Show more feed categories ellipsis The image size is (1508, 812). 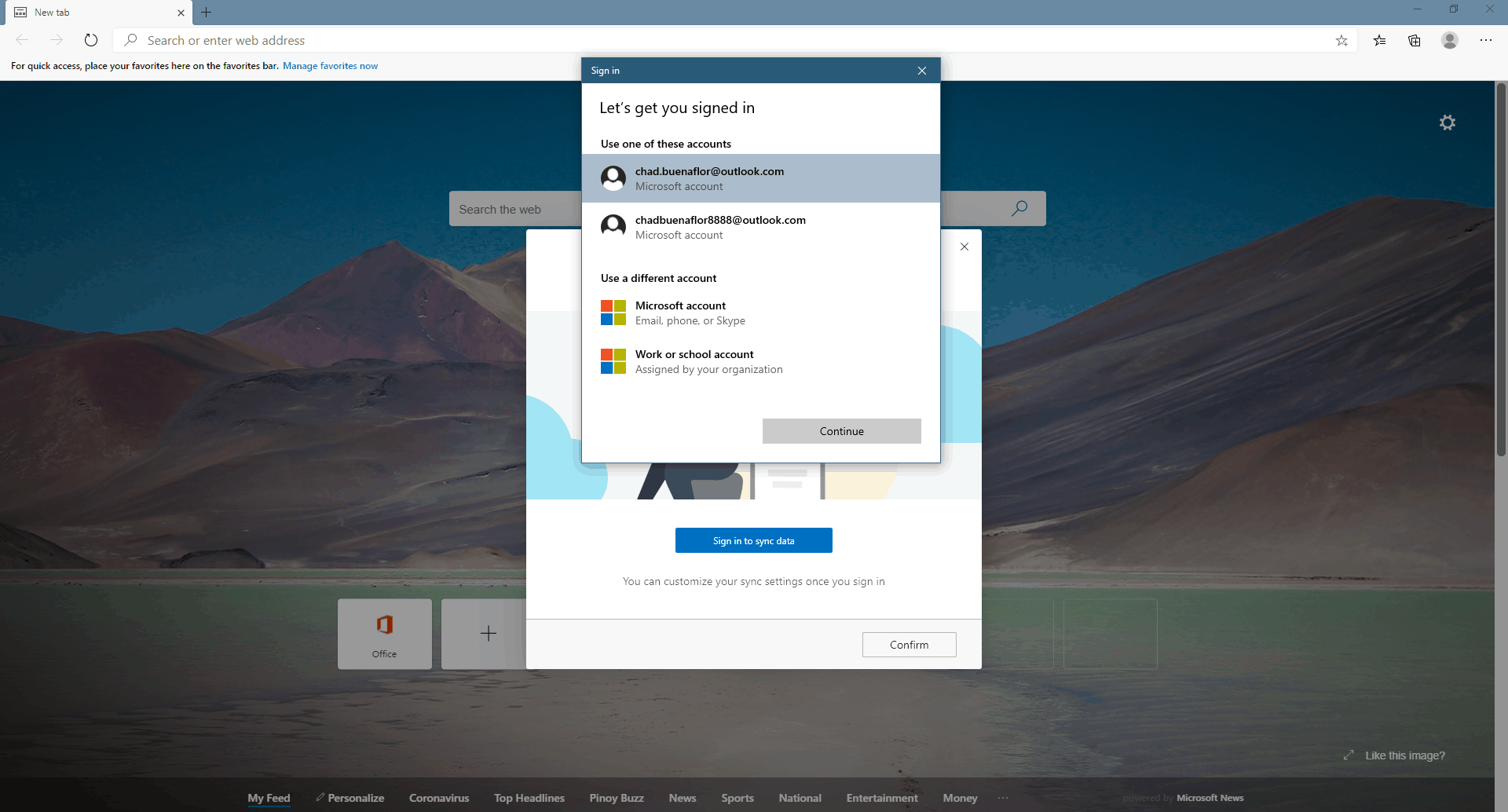point(1003,798)
